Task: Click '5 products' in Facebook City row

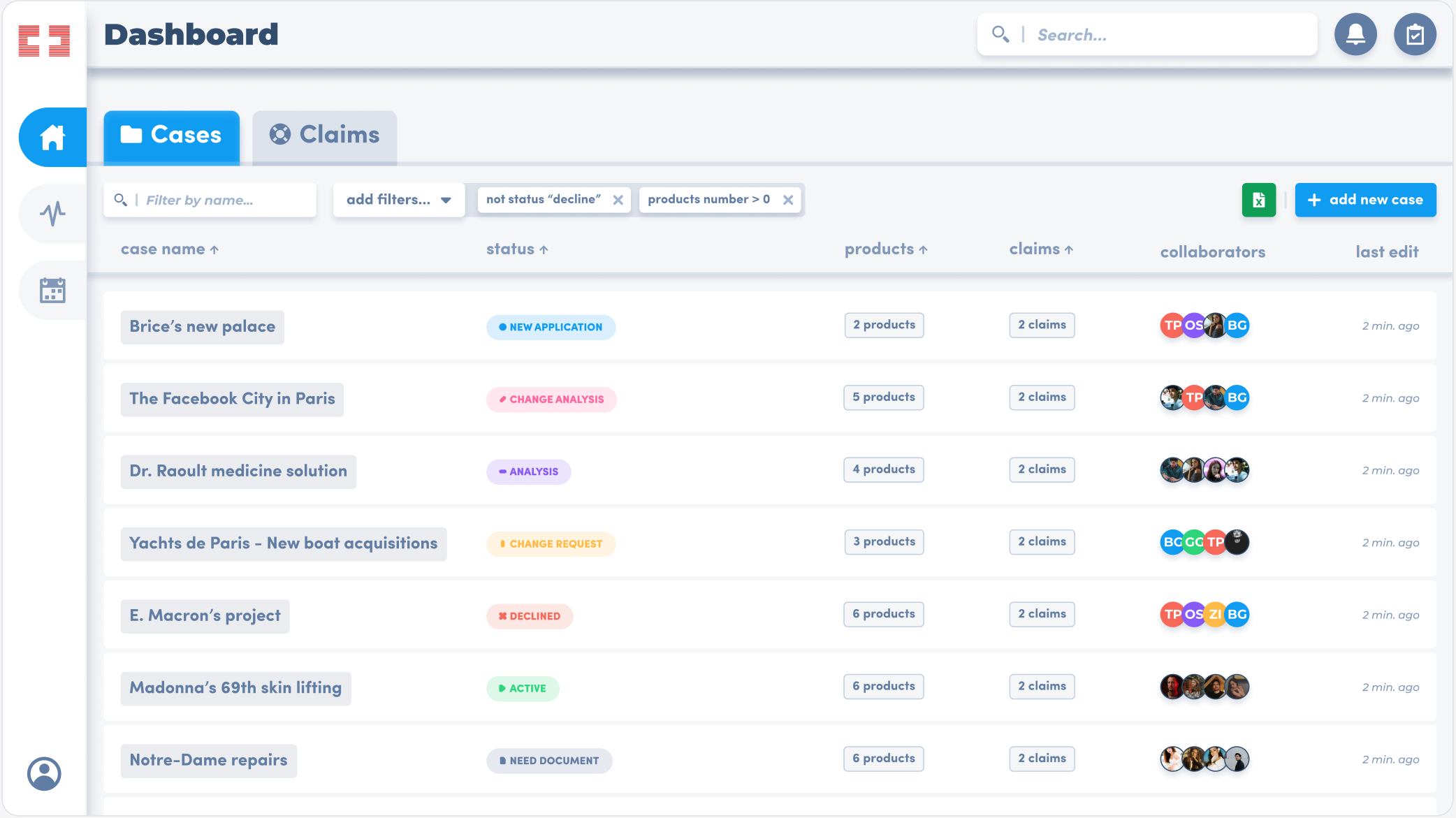Action: tap(884, 397)
